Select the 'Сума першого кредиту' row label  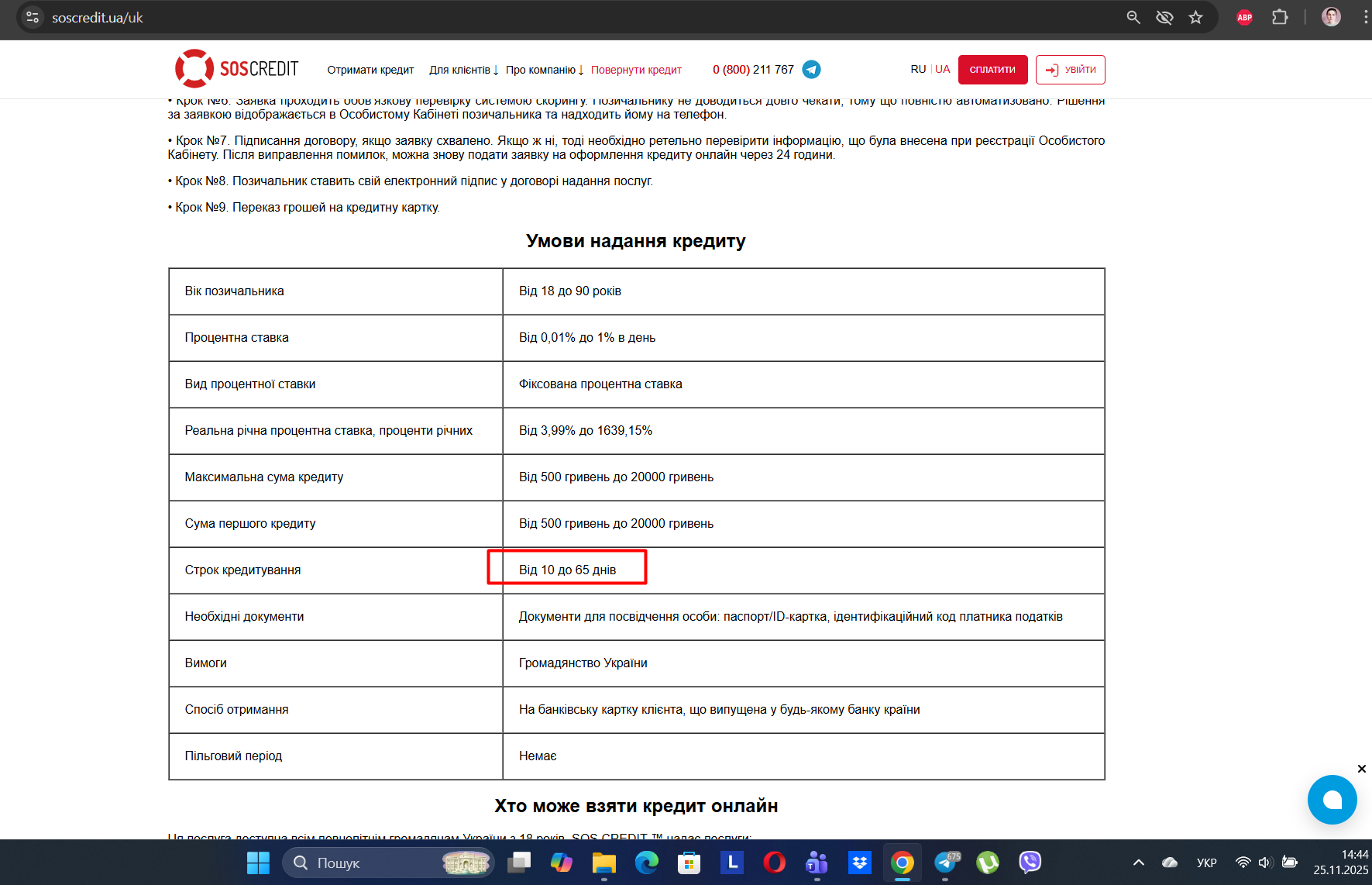(335, 524)
